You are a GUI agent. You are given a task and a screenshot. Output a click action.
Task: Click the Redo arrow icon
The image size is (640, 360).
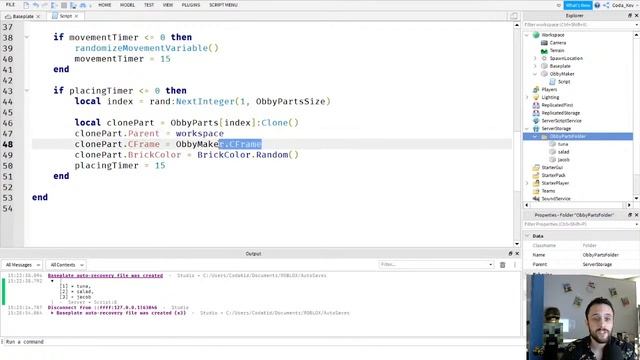(x=44, y=5)
